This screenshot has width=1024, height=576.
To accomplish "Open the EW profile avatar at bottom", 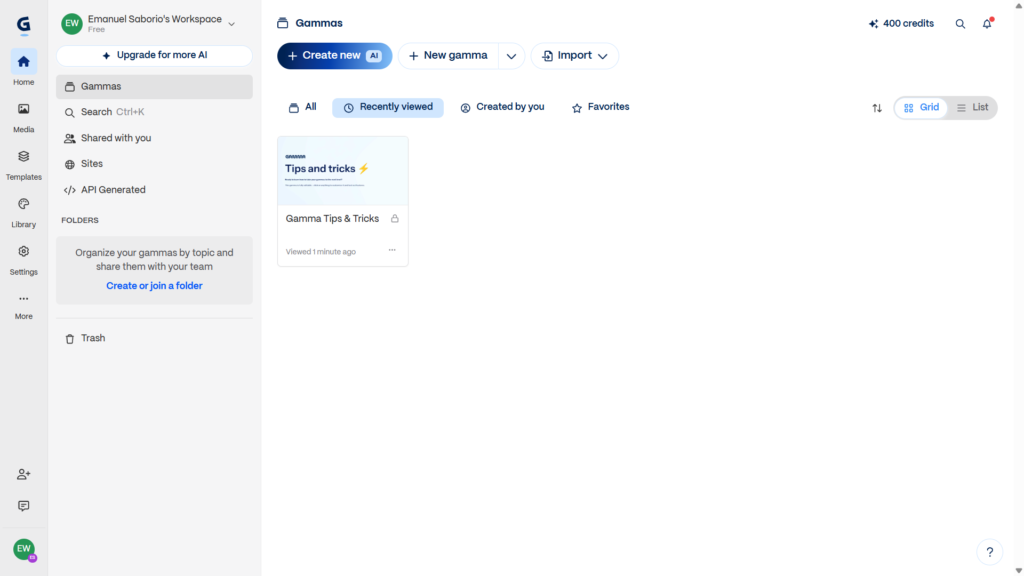I will click(24, 549).
